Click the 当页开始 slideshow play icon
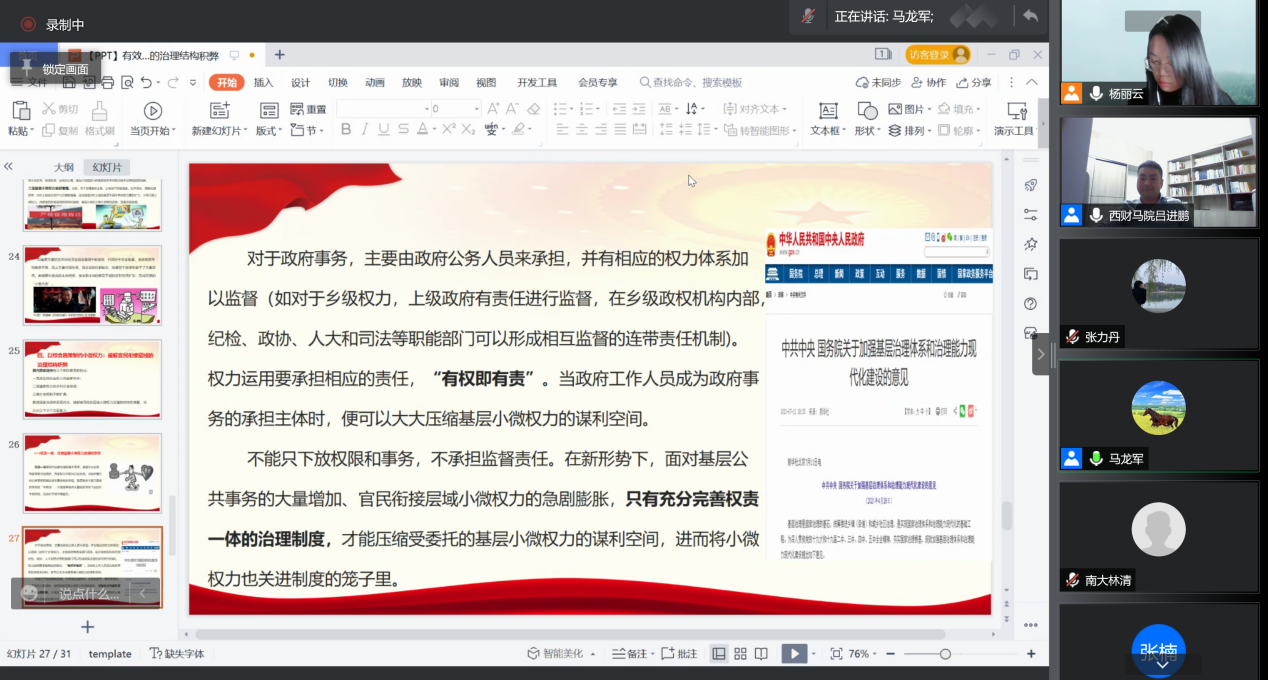This screenshot has width=1268, height=680. 152,111
